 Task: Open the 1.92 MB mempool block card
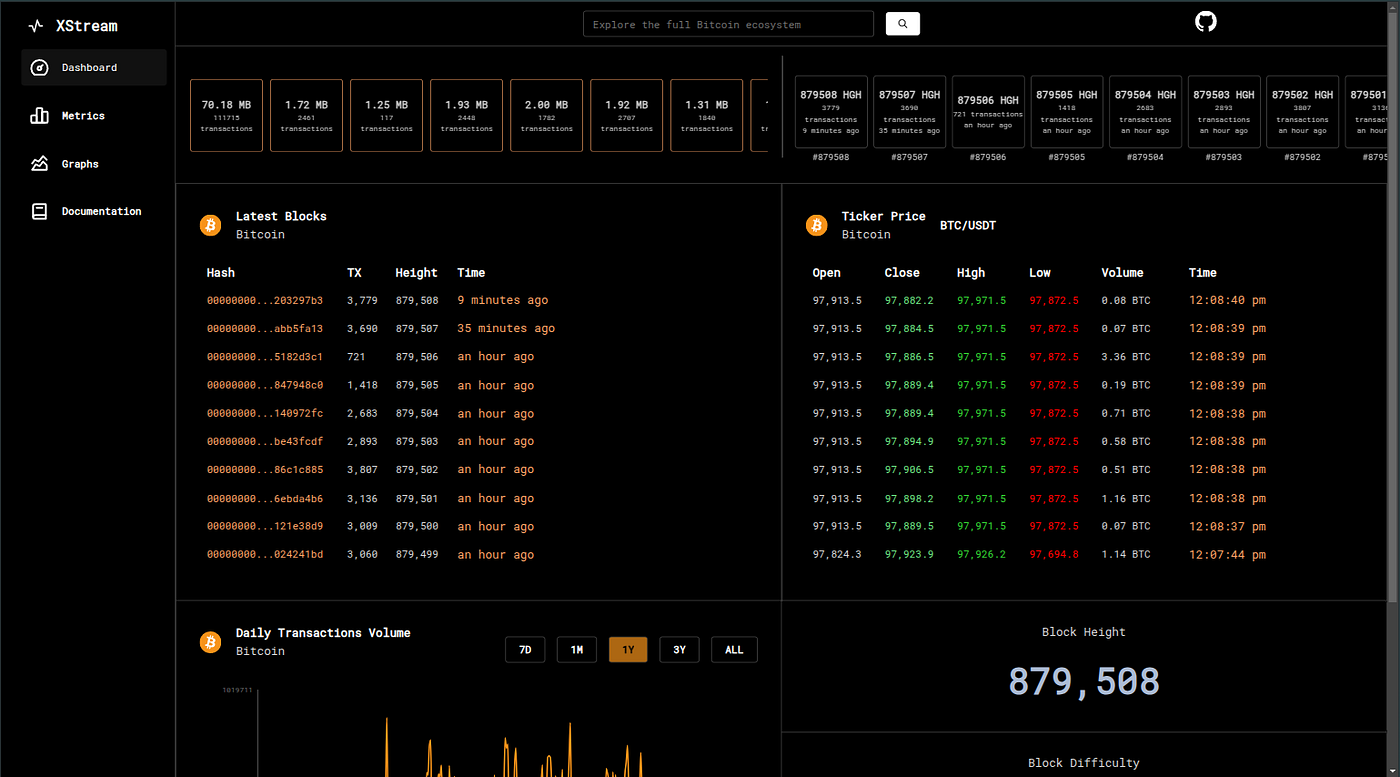(x=627, y=116)
